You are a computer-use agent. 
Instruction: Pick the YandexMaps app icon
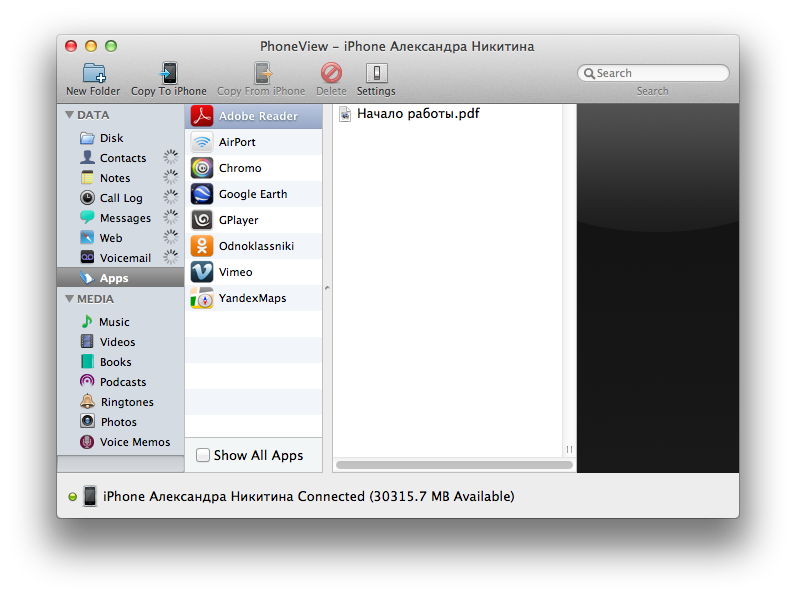coord(202,298)
